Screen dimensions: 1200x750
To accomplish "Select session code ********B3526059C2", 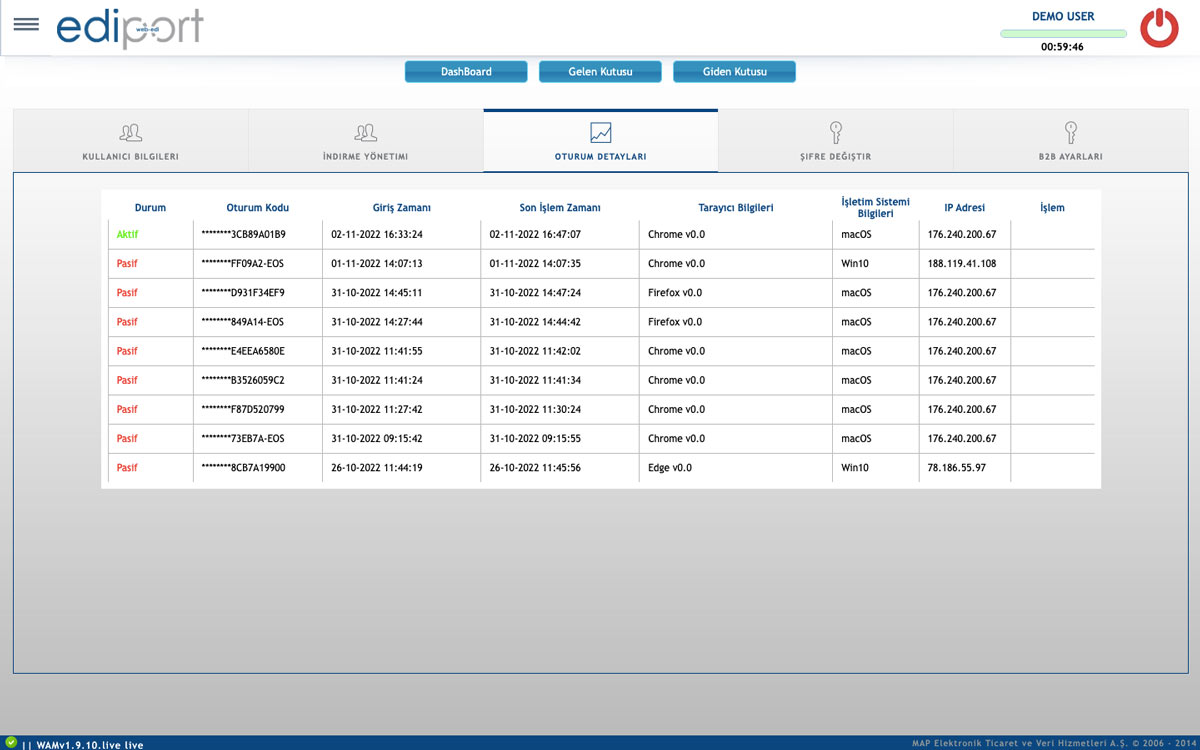I will (x=243, y=379).
